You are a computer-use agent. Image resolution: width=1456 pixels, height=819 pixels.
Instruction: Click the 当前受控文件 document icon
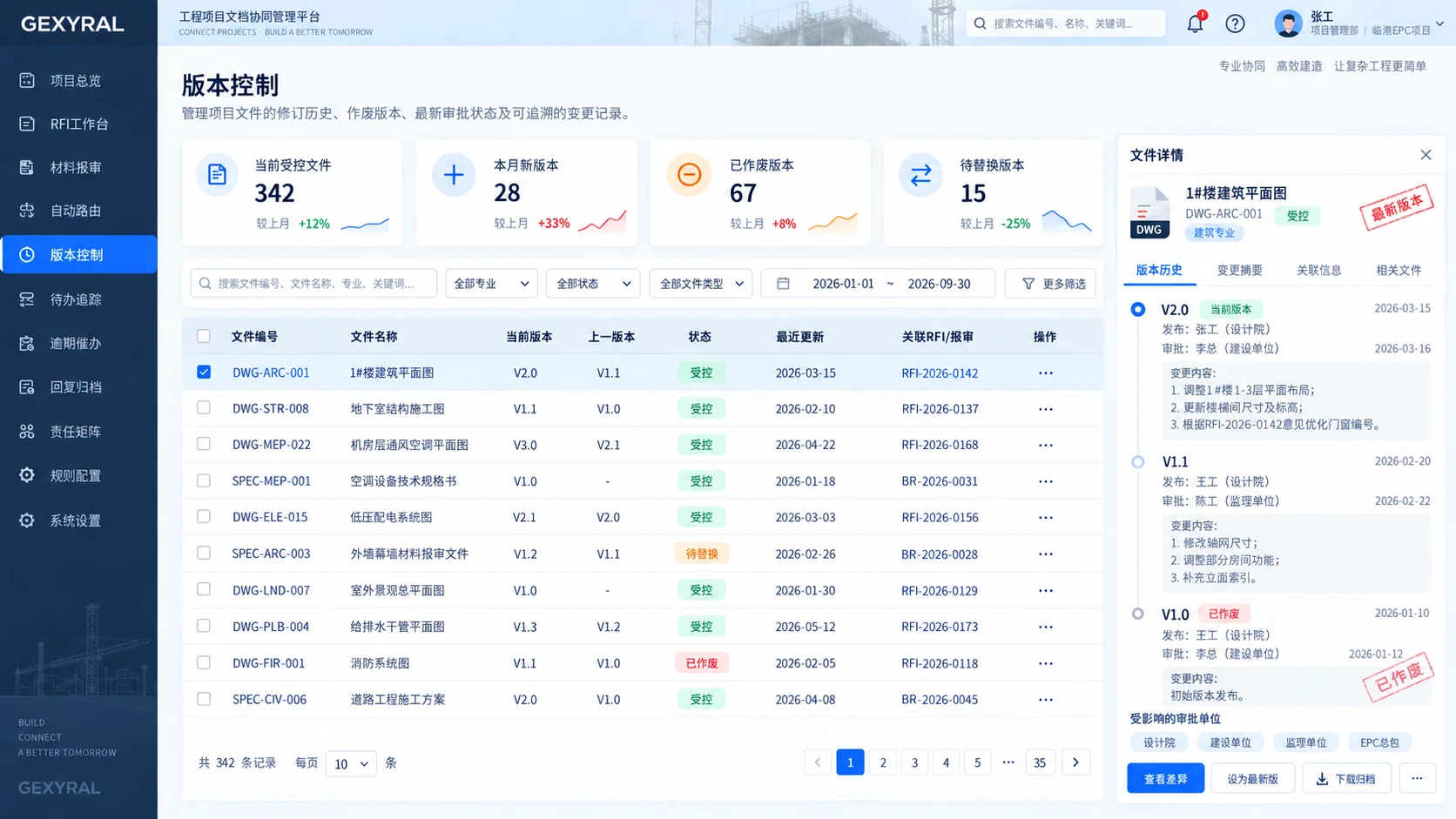tap(217, 175)
